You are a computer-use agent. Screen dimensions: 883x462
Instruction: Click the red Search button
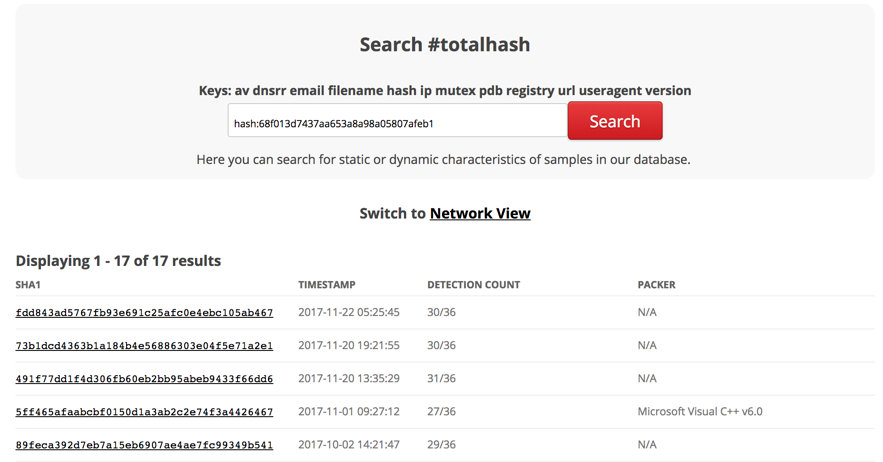coord(615,121)
